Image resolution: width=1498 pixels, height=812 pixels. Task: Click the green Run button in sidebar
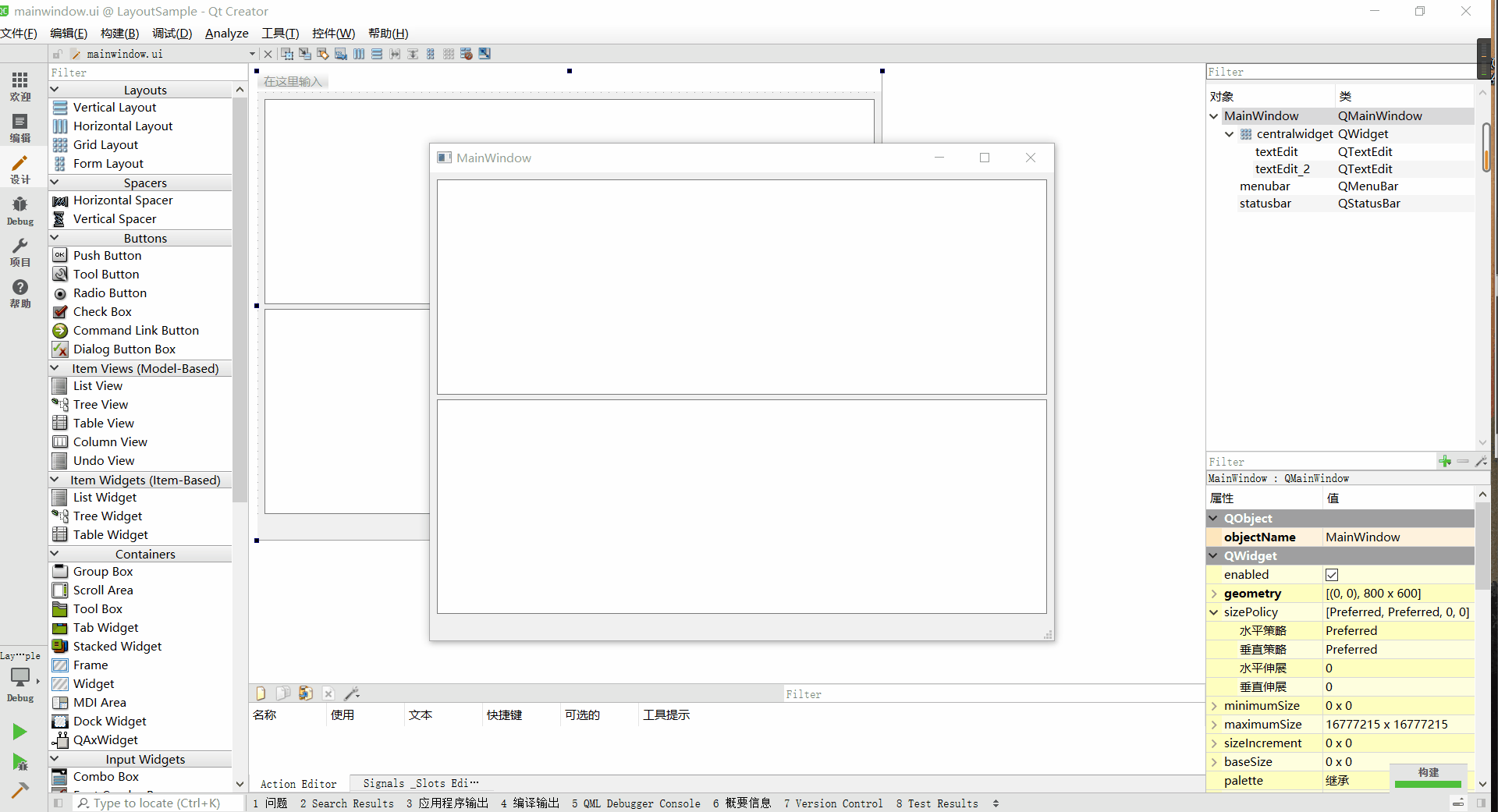pyautogui.click(x=20, y=731)
